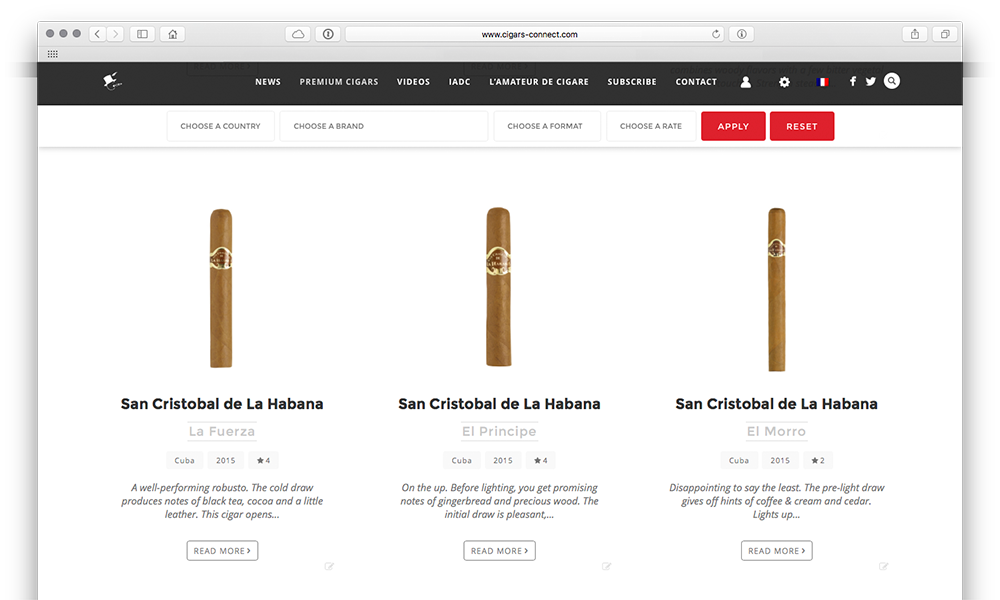Open the settings gear in the site nav
The width and height of the screenshot is (1000, 600).
784,82
